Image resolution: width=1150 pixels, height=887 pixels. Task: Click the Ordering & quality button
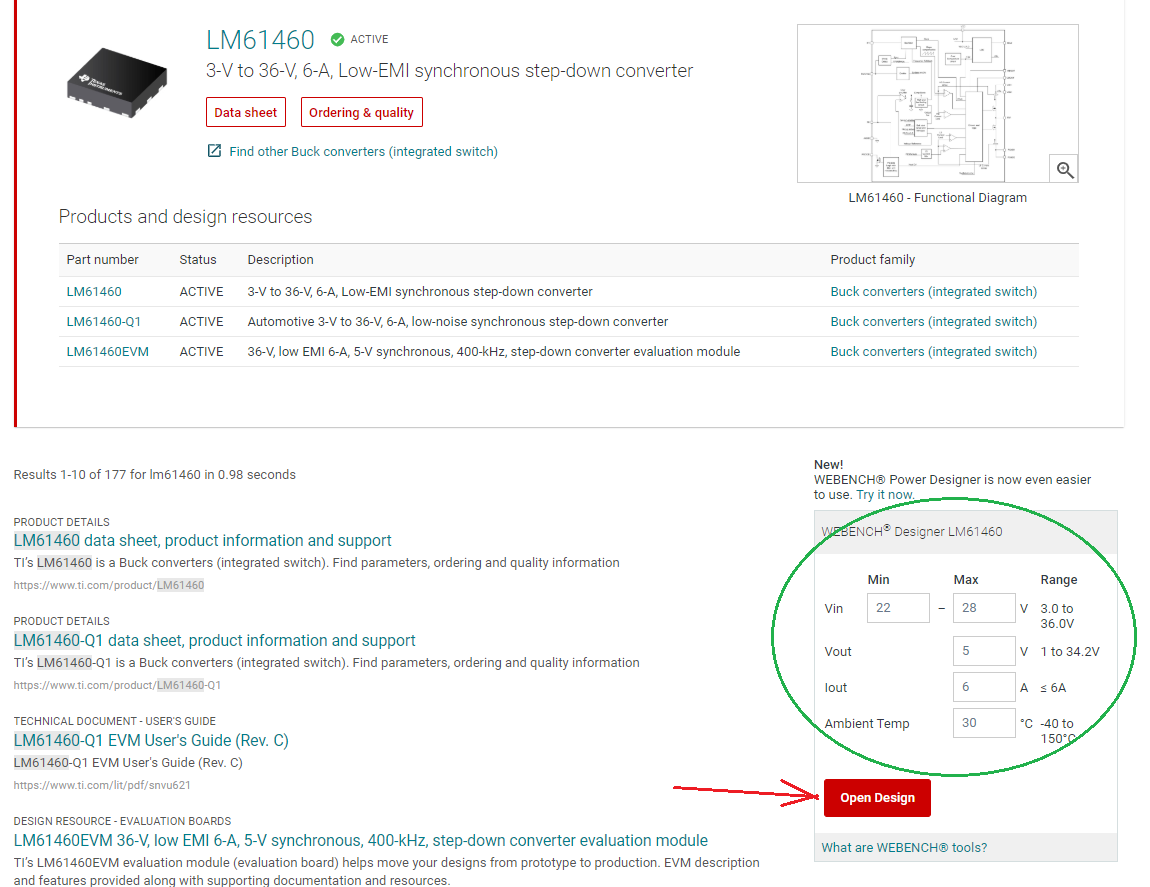362,112
